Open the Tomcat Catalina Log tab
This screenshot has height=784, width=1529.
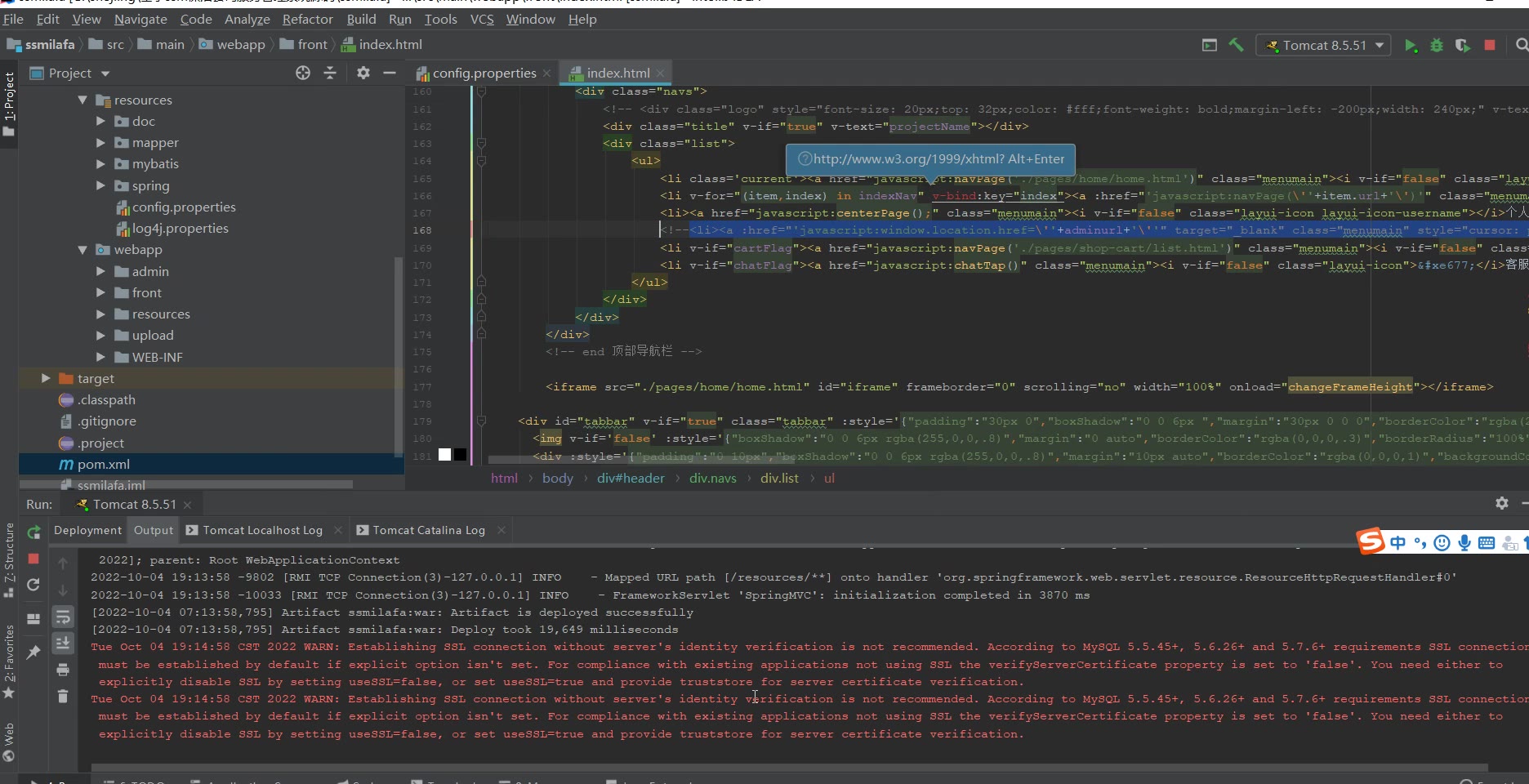coord(428,530)
